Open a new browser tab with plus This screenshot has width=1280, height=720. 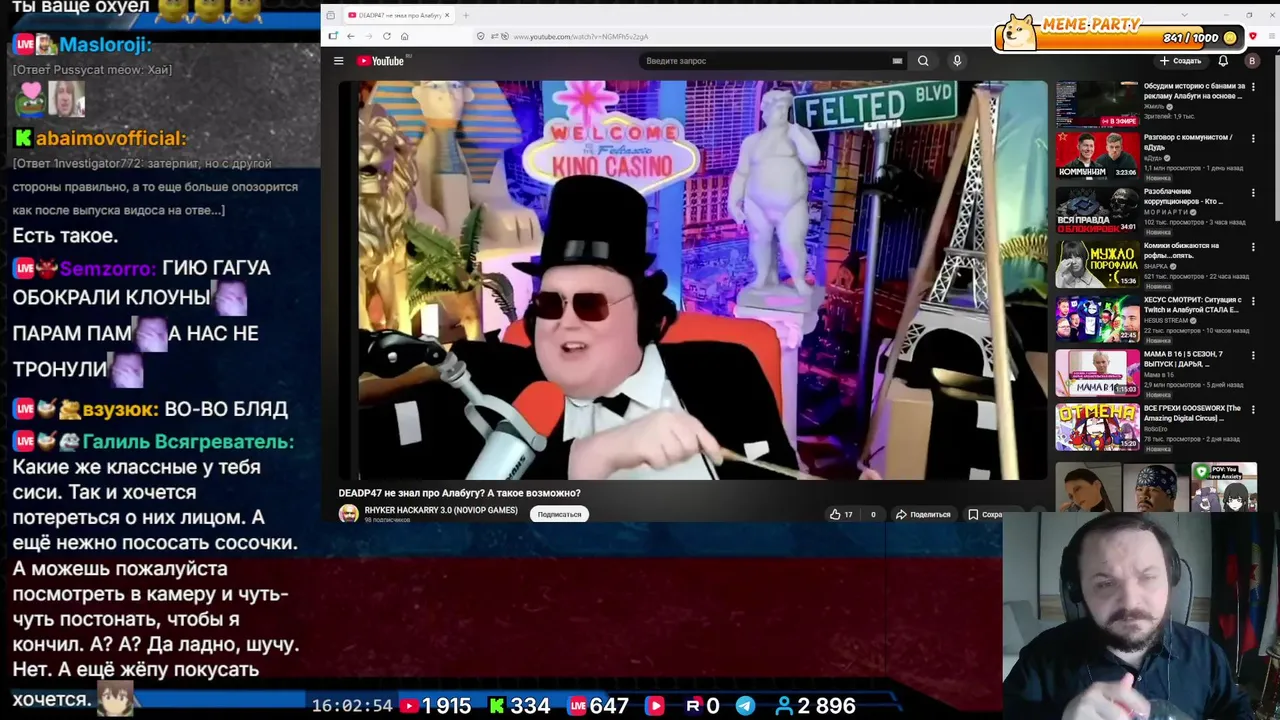coord(466,15)
